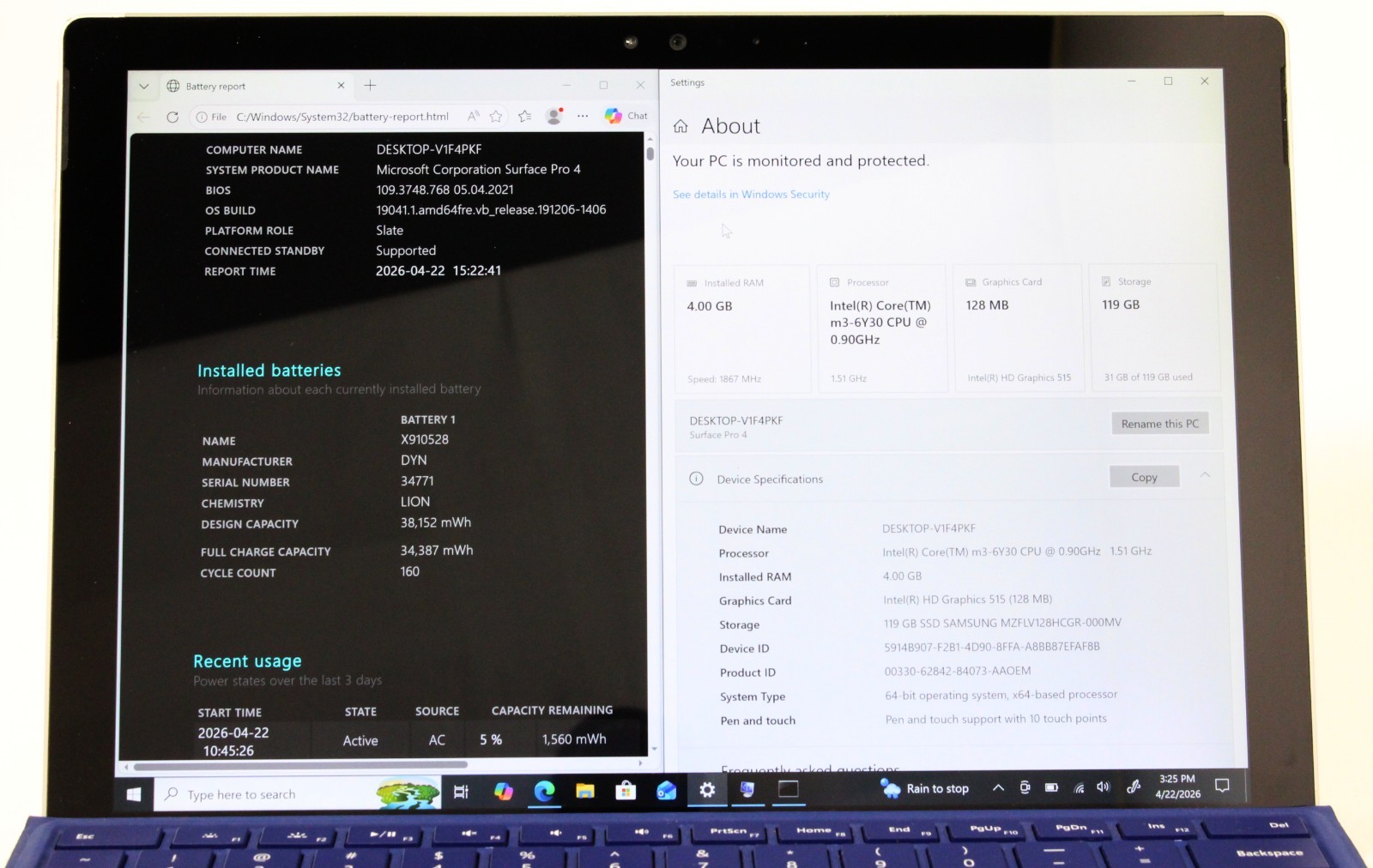The width and height of the screenshot is (1373, 868).
Task: Click the Edge back arrow
Action: [143, 117]
